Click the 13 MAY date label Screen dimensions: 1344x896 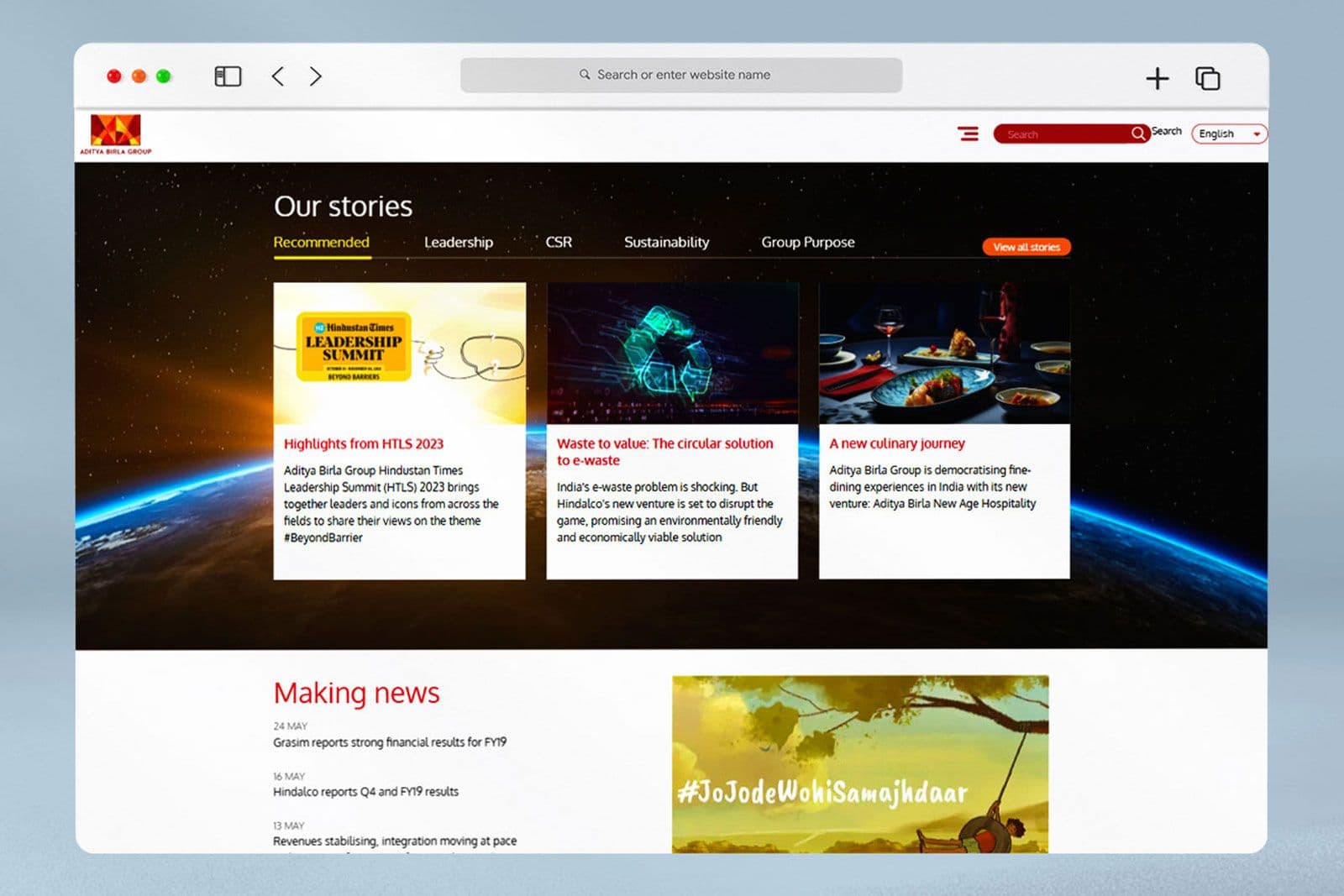(x=289, y=826)
